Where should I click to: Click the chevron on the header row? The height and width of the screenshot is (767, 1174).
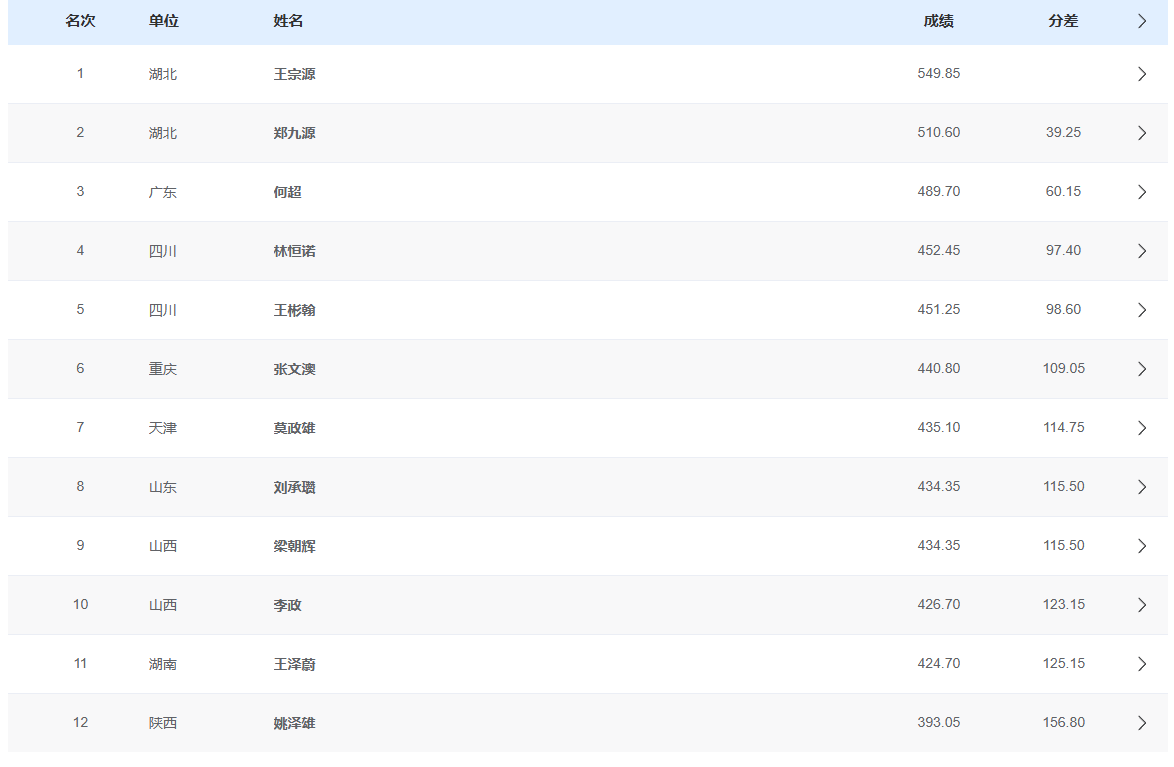[x=1141, y=20]
